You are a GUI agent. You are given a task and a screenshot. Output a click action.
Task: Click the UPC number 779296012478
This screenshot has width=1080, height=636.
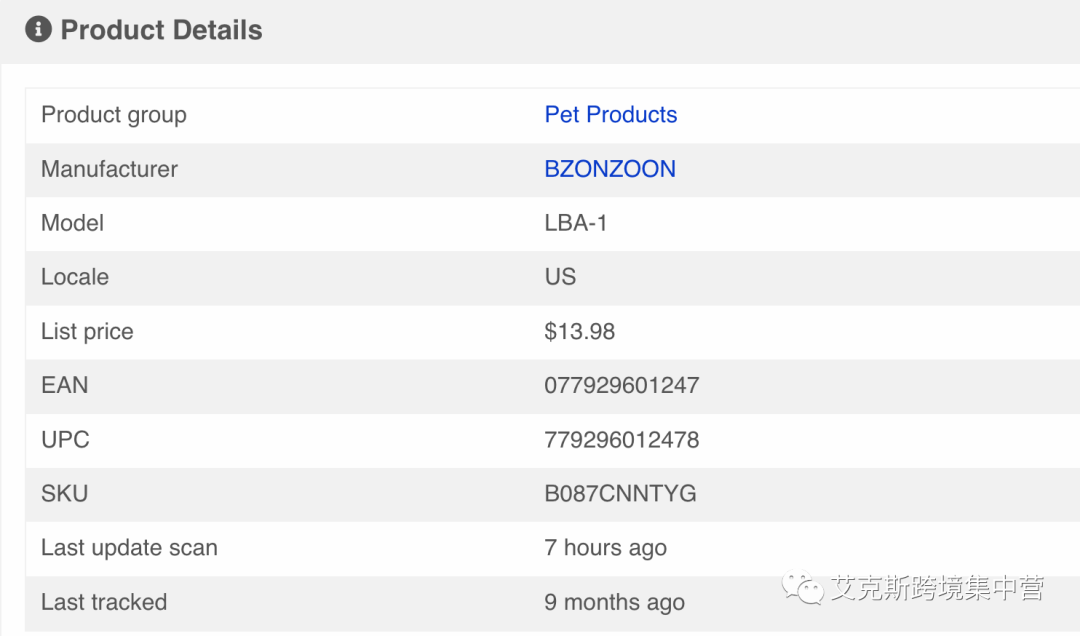click(x=621, y=439)
